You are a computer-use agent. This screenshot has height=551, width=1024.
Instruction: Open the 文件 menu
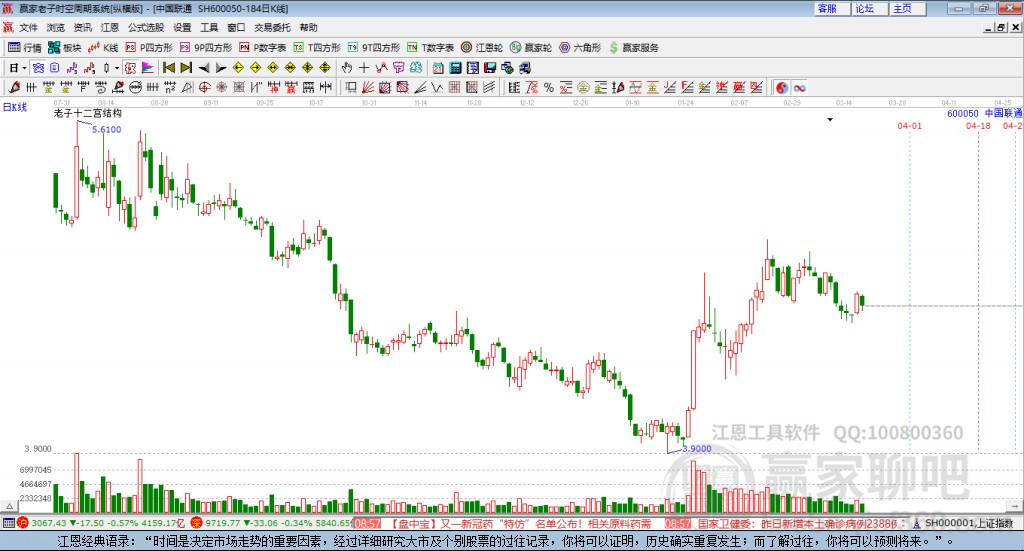point(29,27)
